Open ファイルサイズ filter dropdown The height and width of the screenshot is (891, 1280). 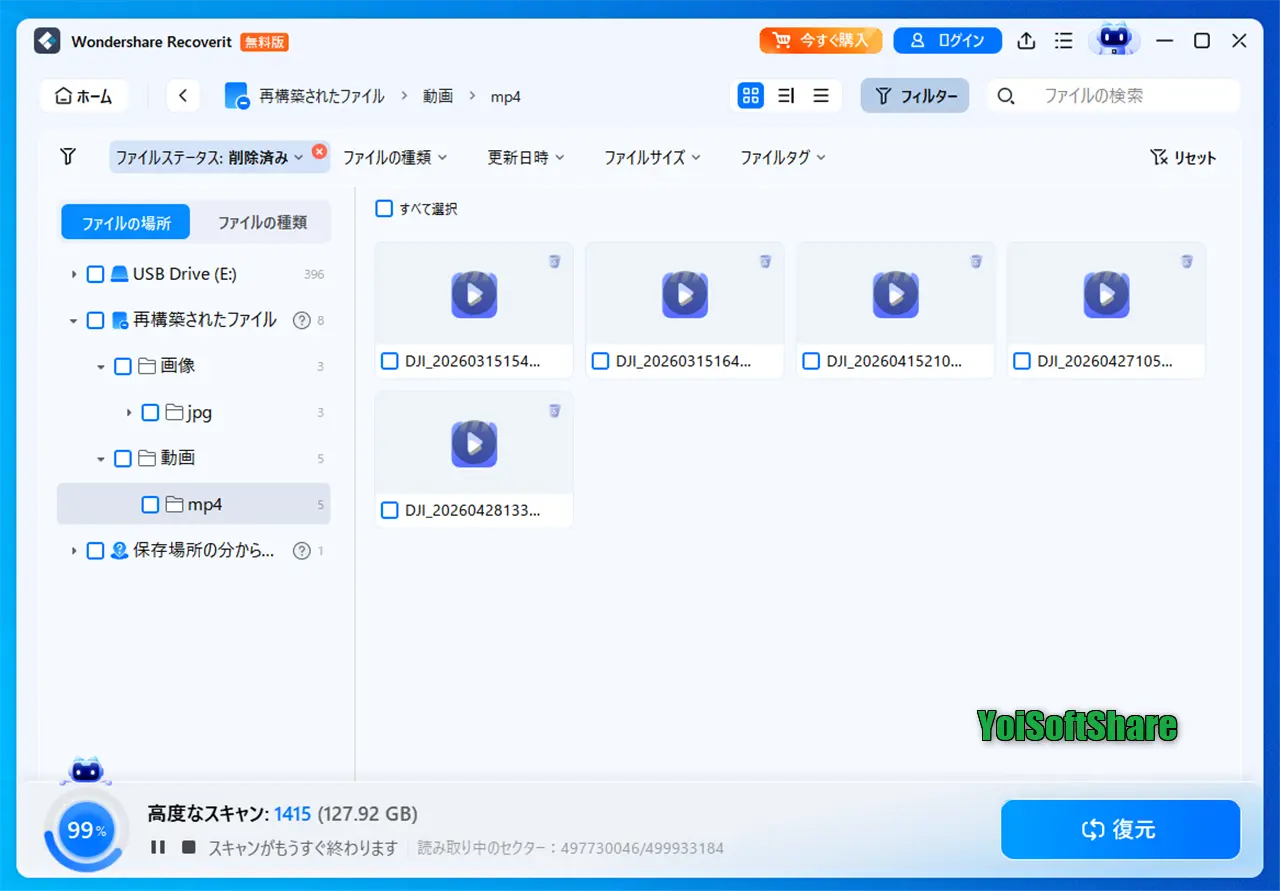tap(653, 157)
